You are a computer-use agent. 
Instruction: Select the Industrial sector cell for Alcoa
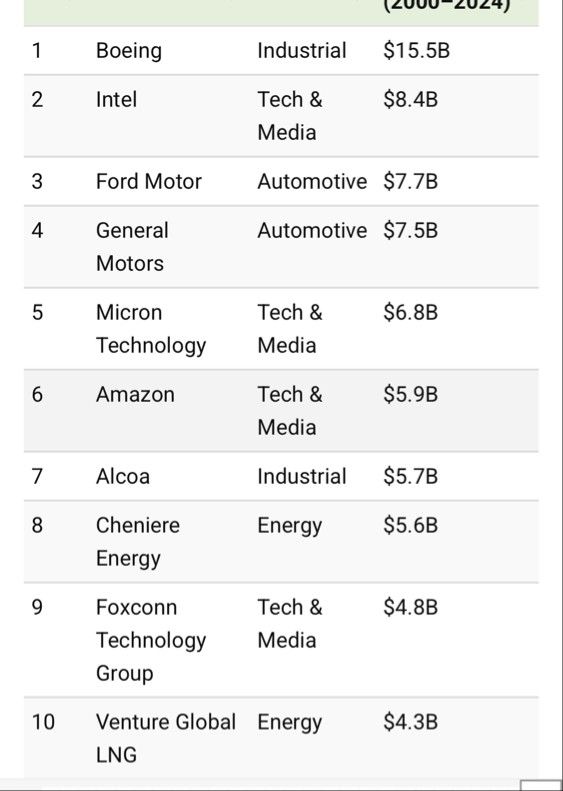(302, 477)
